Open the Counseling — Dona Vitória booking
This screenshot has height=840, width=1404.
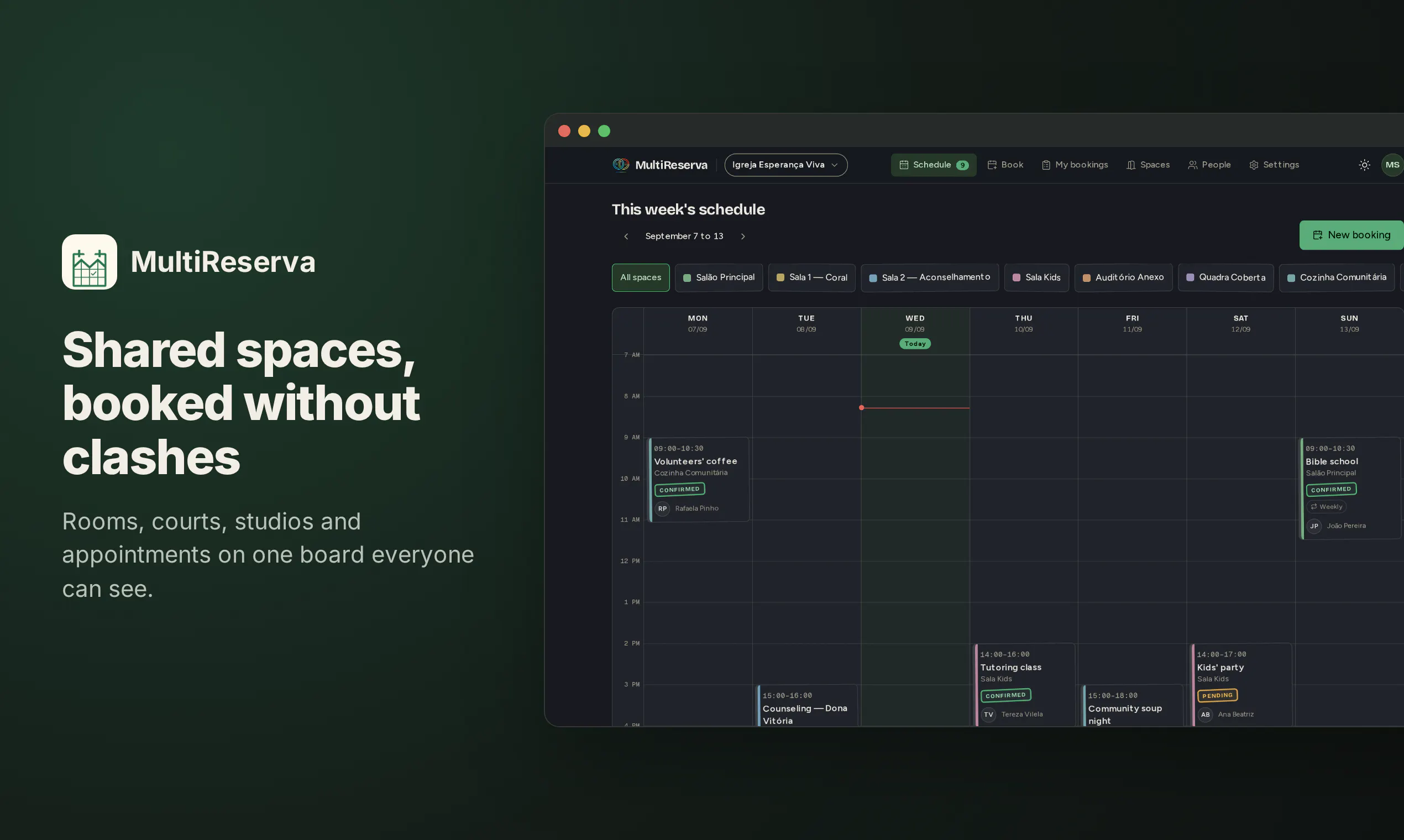click(807, 705)
